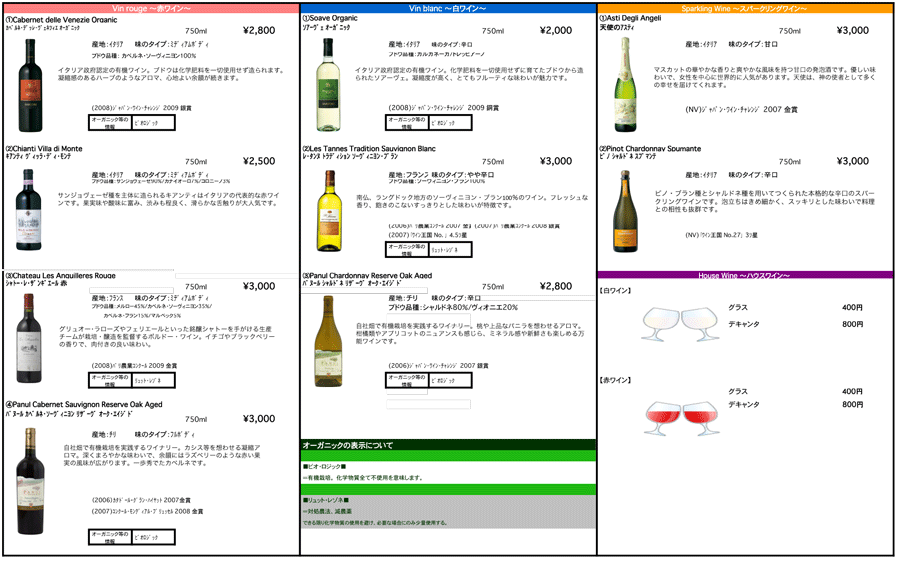
Task: Click the title 'Chianti Villa di Monte'
Action: [x=48, y=149]
